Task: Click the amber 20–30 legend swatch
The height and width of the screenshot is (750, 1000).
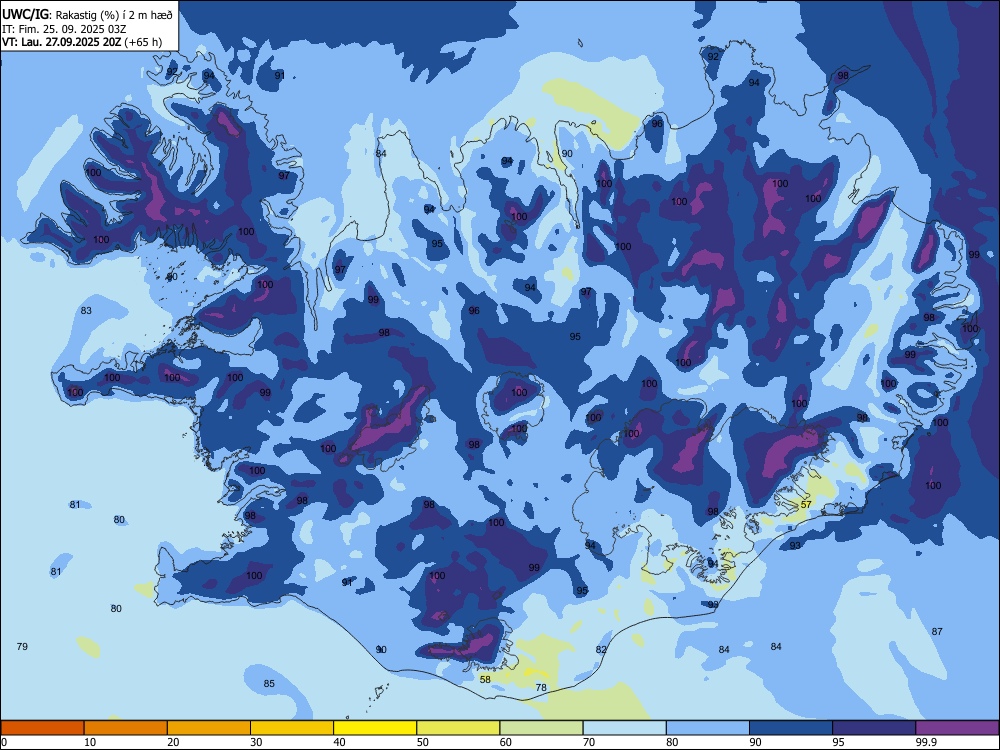Action: tap(209, 728)
